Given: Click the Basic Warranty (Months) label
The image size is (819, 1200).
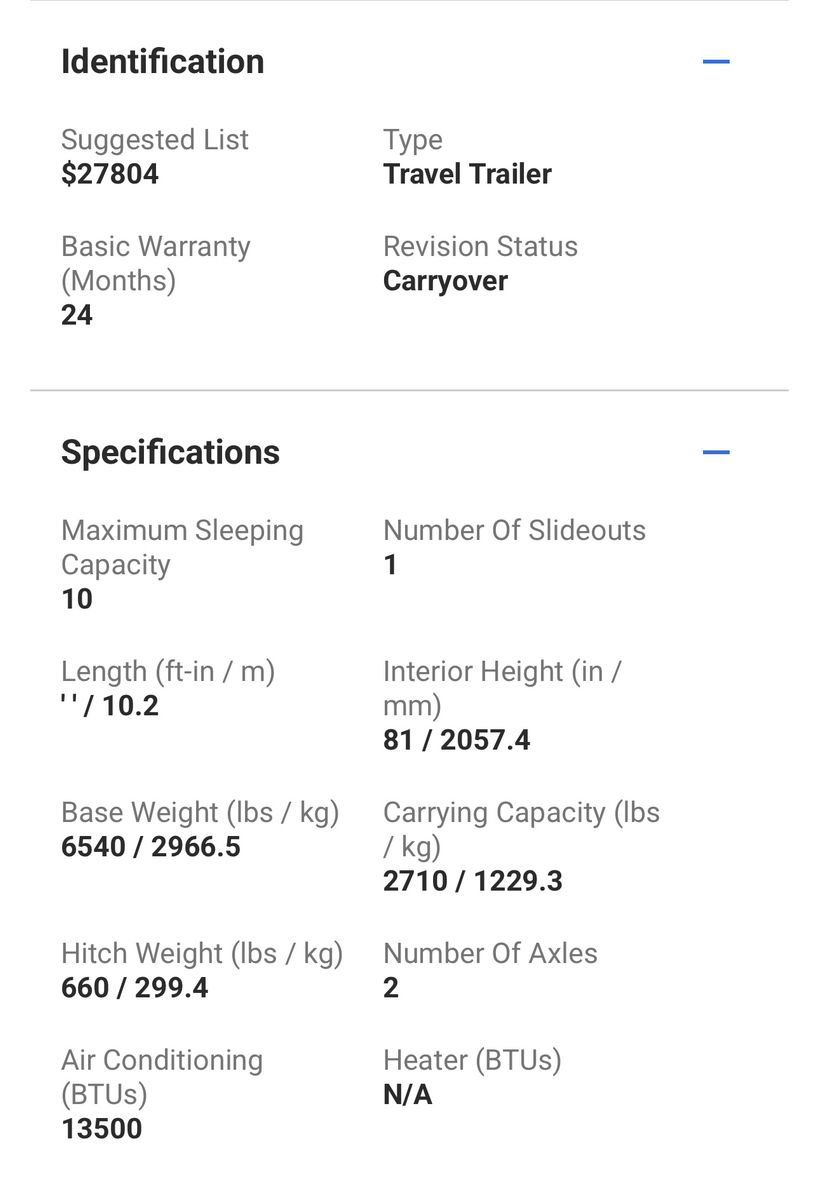Looking at the screenshot, I should (155, 263).
